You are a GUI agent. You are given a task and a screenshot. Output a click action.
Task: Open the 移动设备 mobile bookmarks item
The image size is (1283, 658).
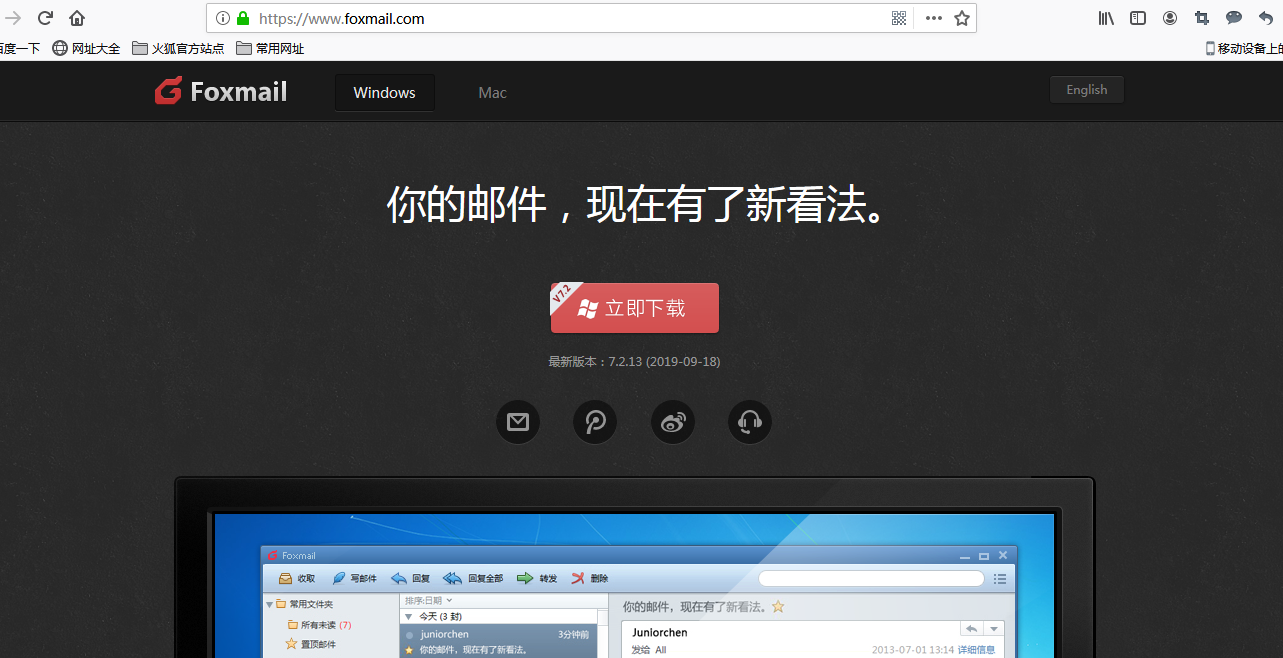tap(1243, 48)
